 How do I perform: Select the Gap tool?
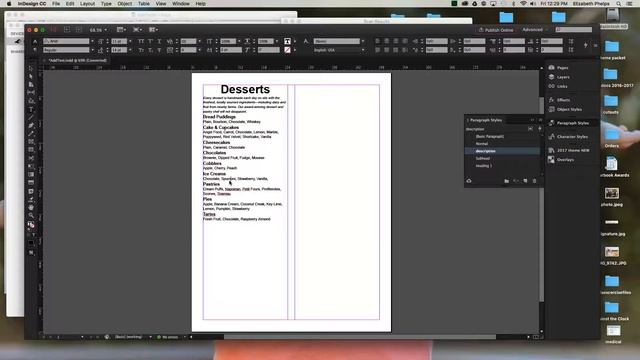click(x=31, y=93)
